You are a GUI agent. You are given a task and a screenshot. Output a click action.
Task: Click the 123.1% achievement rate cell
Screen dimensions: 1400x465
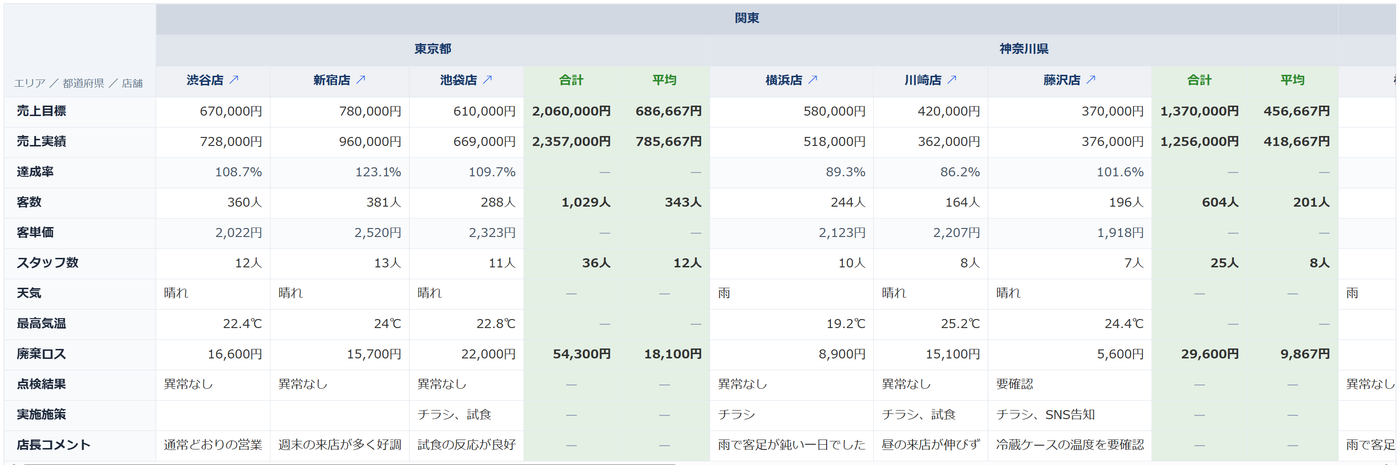[x=339, y=172]
